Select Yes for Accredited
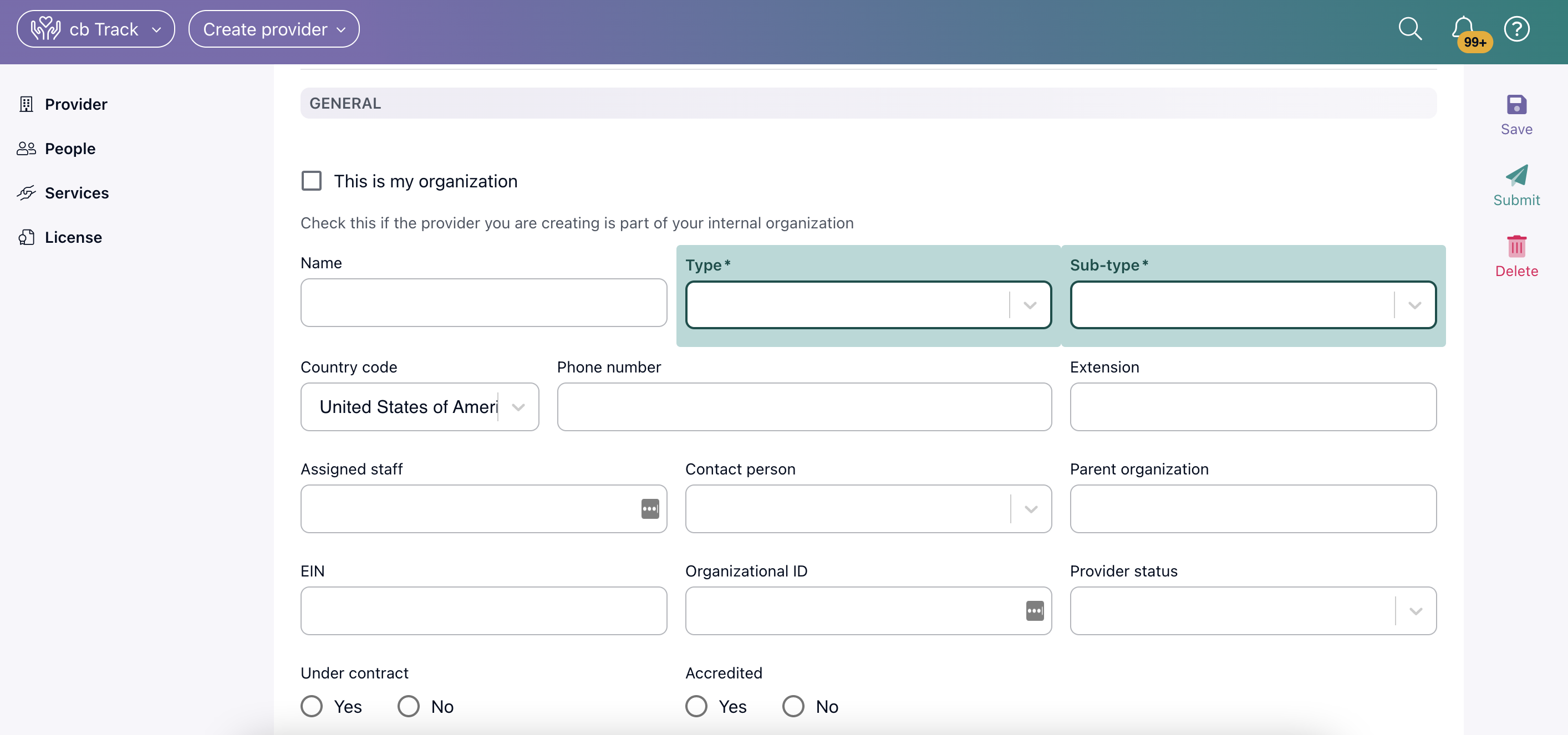The image size is (1568, 735). (696, 706)
